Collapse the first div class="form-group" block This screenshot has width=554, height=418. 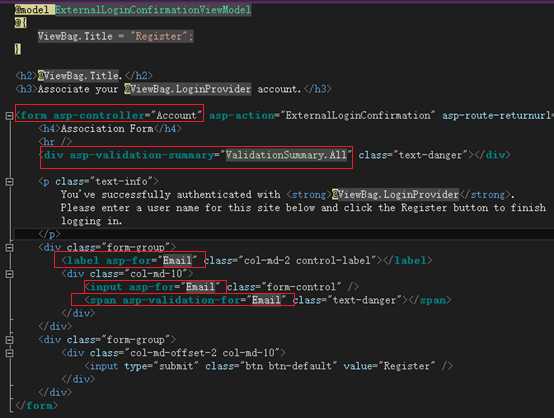(9, 248)
